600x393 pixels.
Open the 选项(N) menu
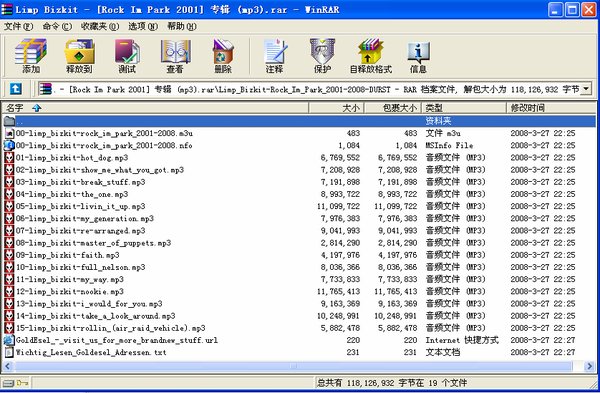tap(143, 26)
